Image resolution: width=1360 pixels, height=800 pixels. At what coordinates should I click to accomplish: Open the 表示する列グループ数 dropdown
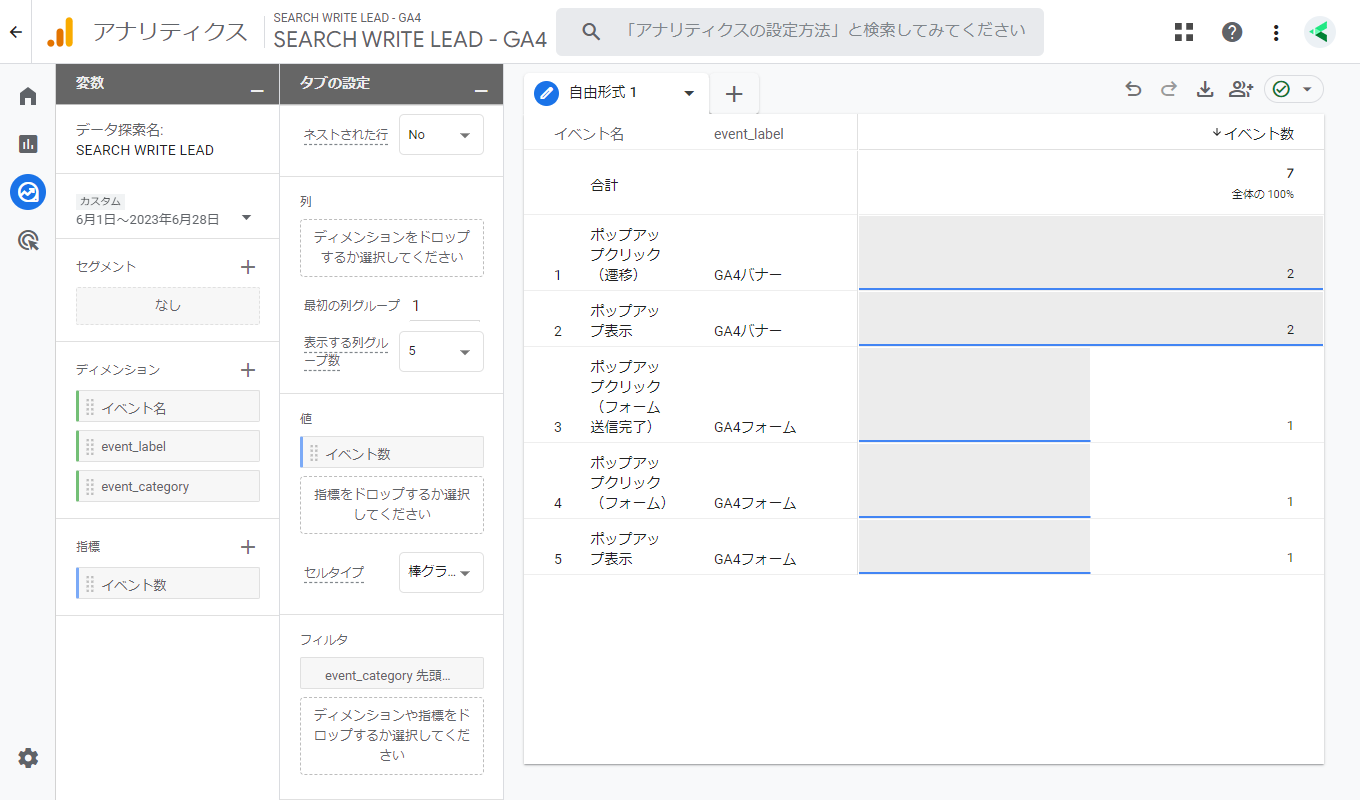coord(441,351)
